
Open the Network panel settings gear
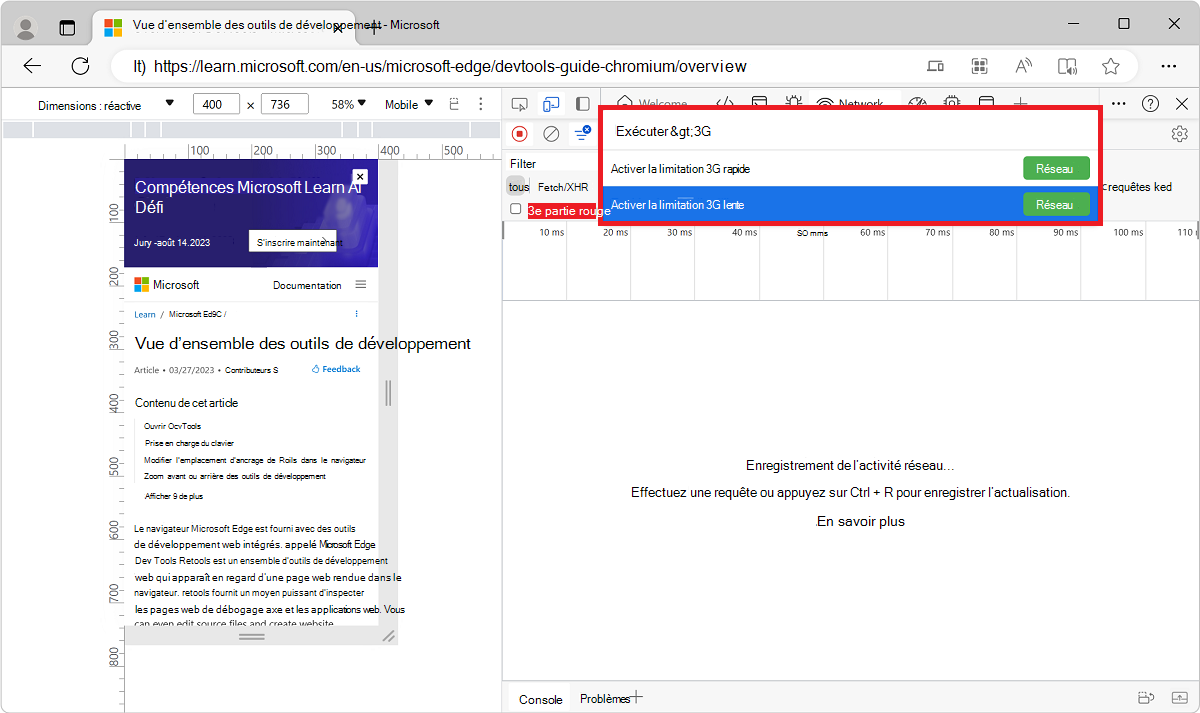click(1180, 133)
